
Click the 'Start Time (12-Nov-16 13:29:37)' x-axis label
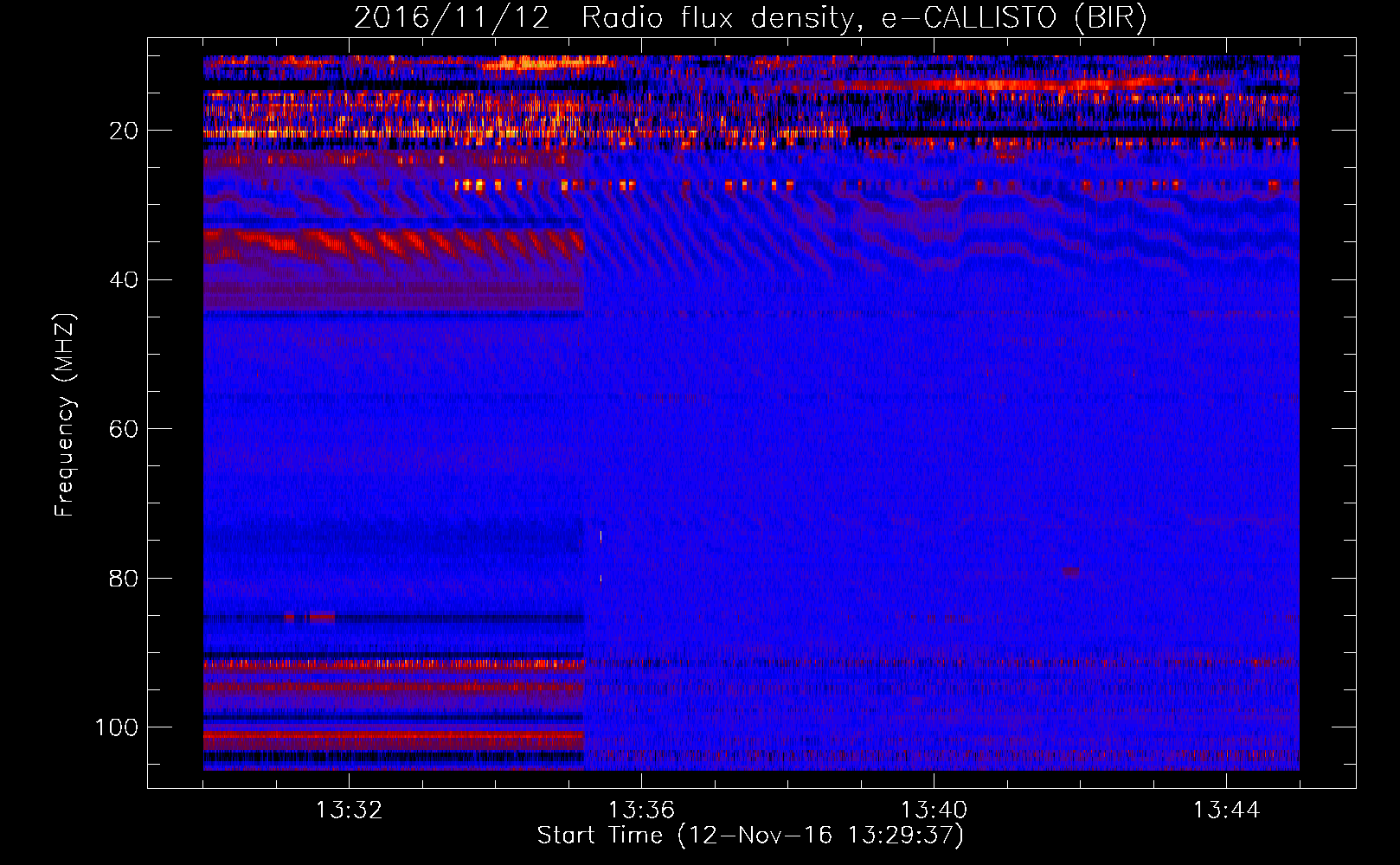coord(750,836)
